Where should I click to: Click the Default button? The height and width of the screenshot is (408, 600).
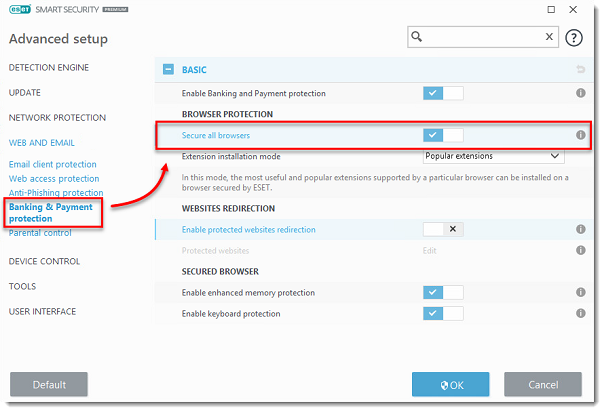point(49,384)
